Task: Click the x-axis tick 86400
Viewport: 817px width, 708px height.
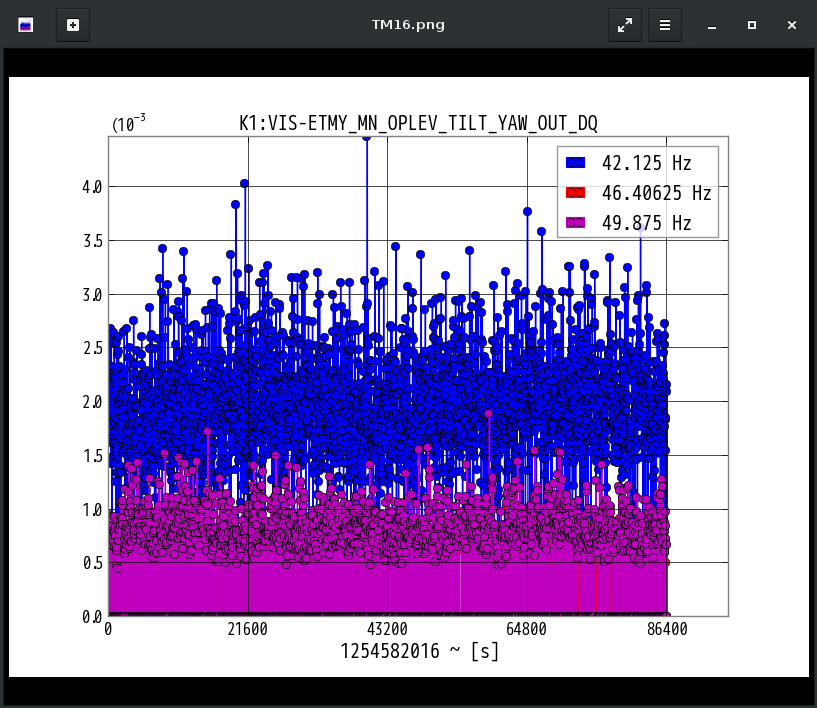Action: pos(667,629)
